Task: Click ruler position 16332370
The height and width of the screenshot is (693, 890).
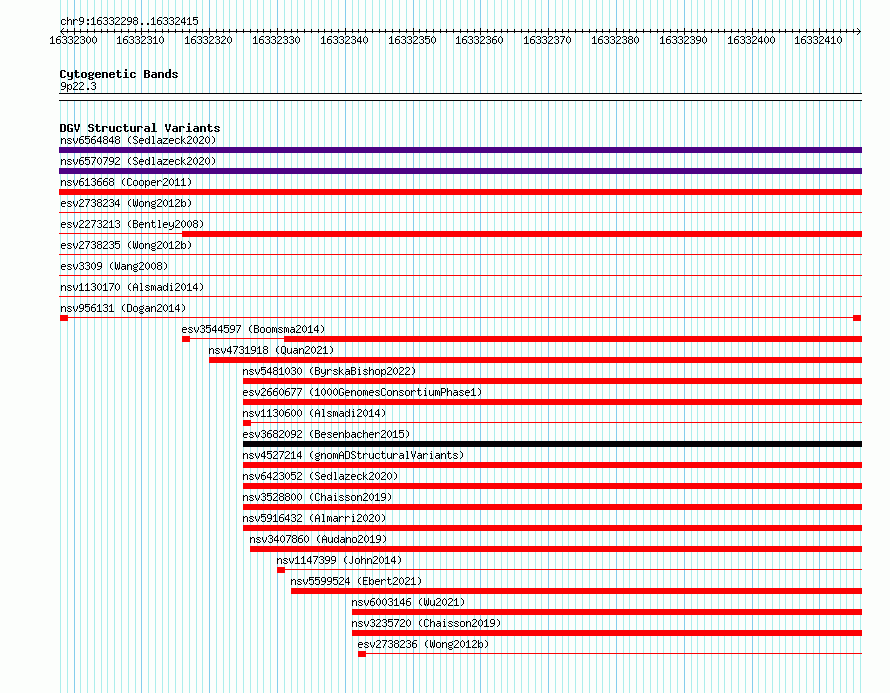Action: 548,40
